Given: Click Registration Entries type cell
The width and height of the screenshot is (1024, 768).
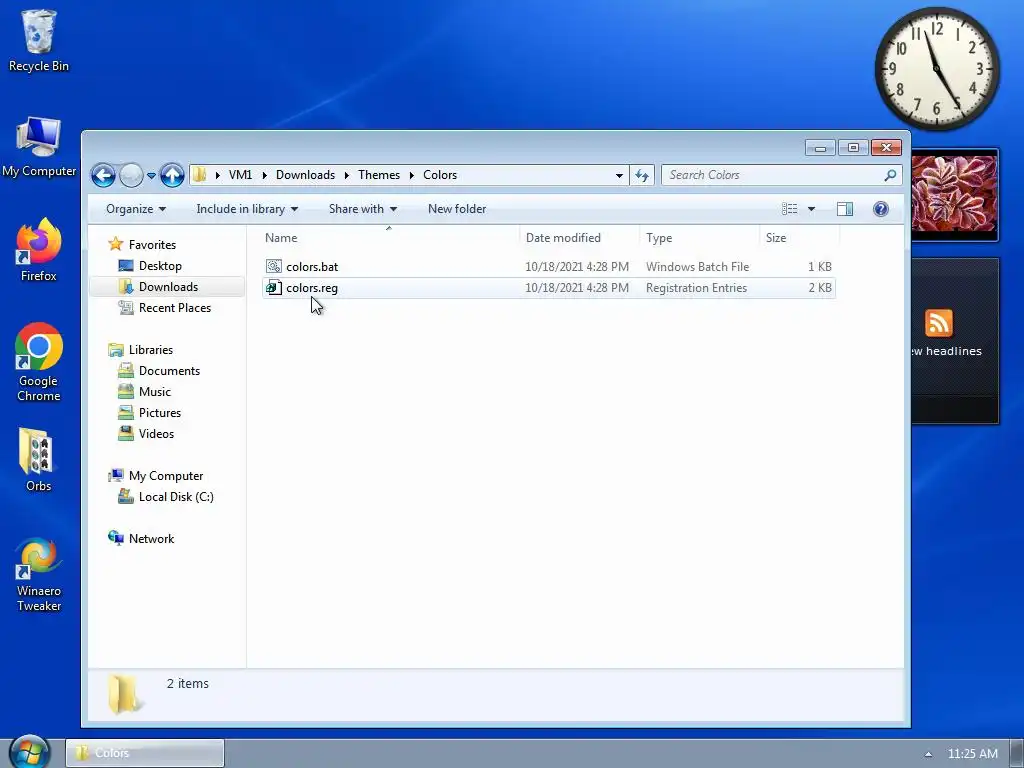Looking at the screenshot, I should (x=696, y=288).
